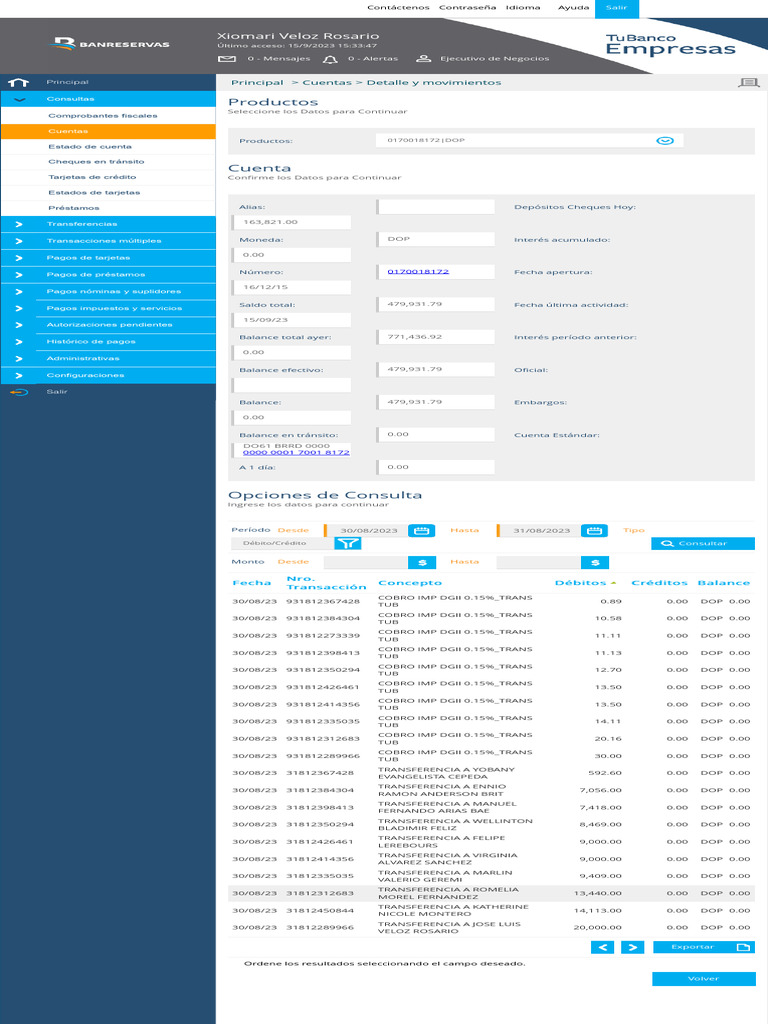Click the filter funnel icon beside Débito/Crédito
The height and width of the screenshot is (1024, 768).
(347, 543)
